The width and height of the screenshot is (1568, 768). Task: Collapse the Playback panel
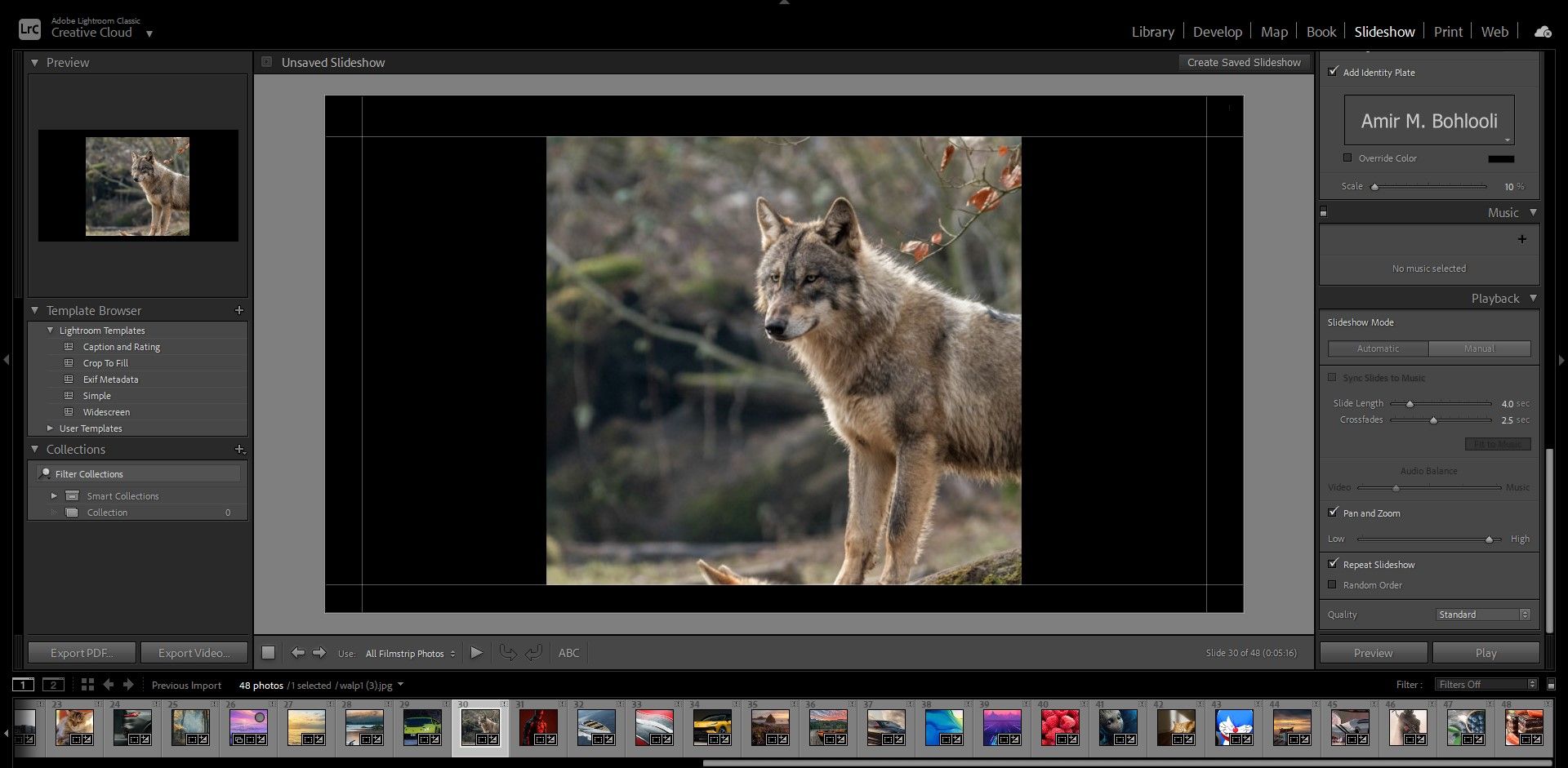point(1533,298)
